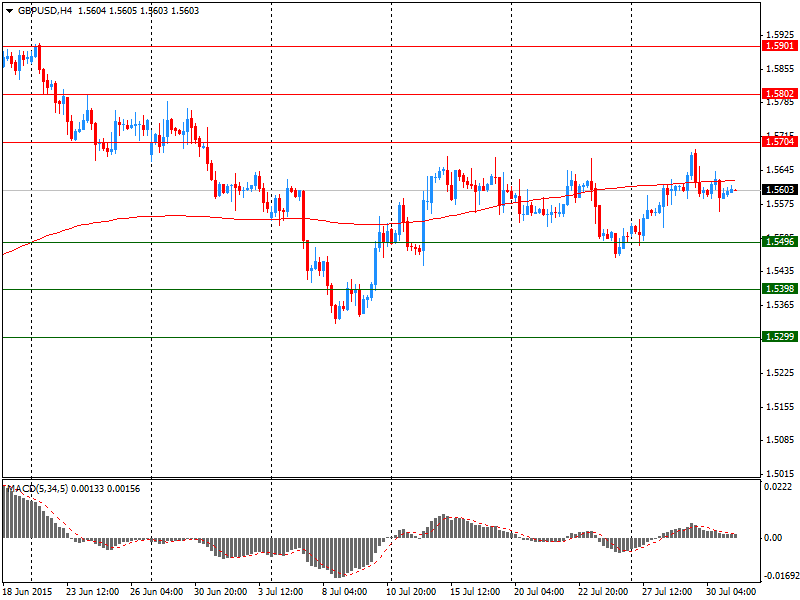The width and height of the screenshot is (800, 600).
Task: Click the 1.5435 price scale value
Action: [x=781, y=271]
